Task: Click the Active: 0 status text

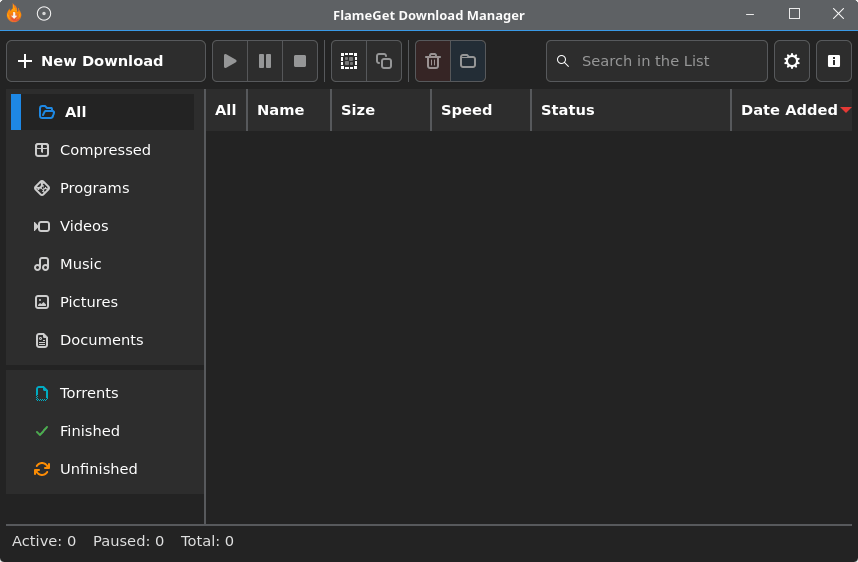Action: [x=44, y=541]
